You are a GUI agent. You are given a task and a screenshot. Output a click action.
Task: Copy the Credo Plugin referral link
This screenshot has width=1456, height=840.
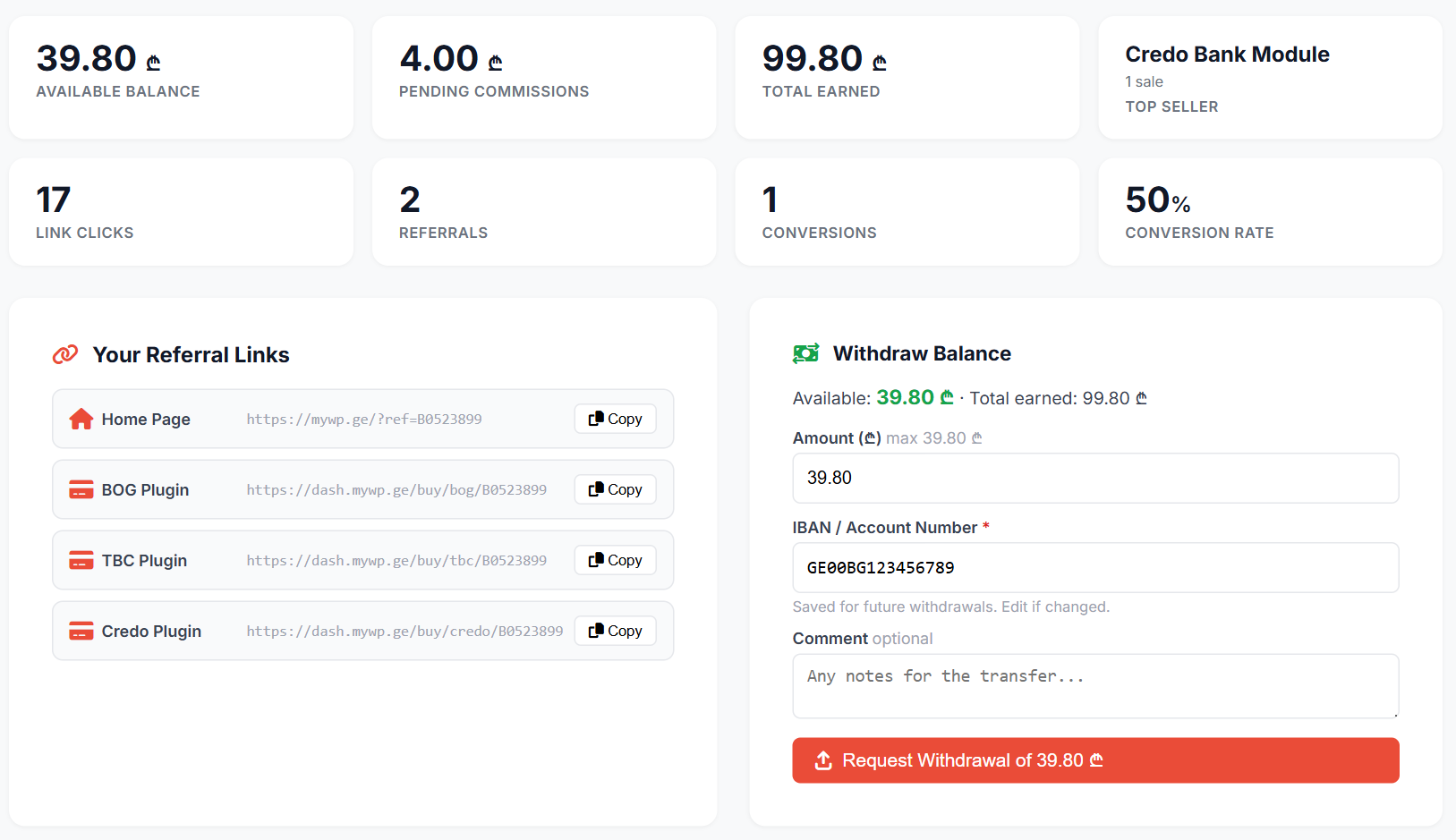click(x=615, y=631)
